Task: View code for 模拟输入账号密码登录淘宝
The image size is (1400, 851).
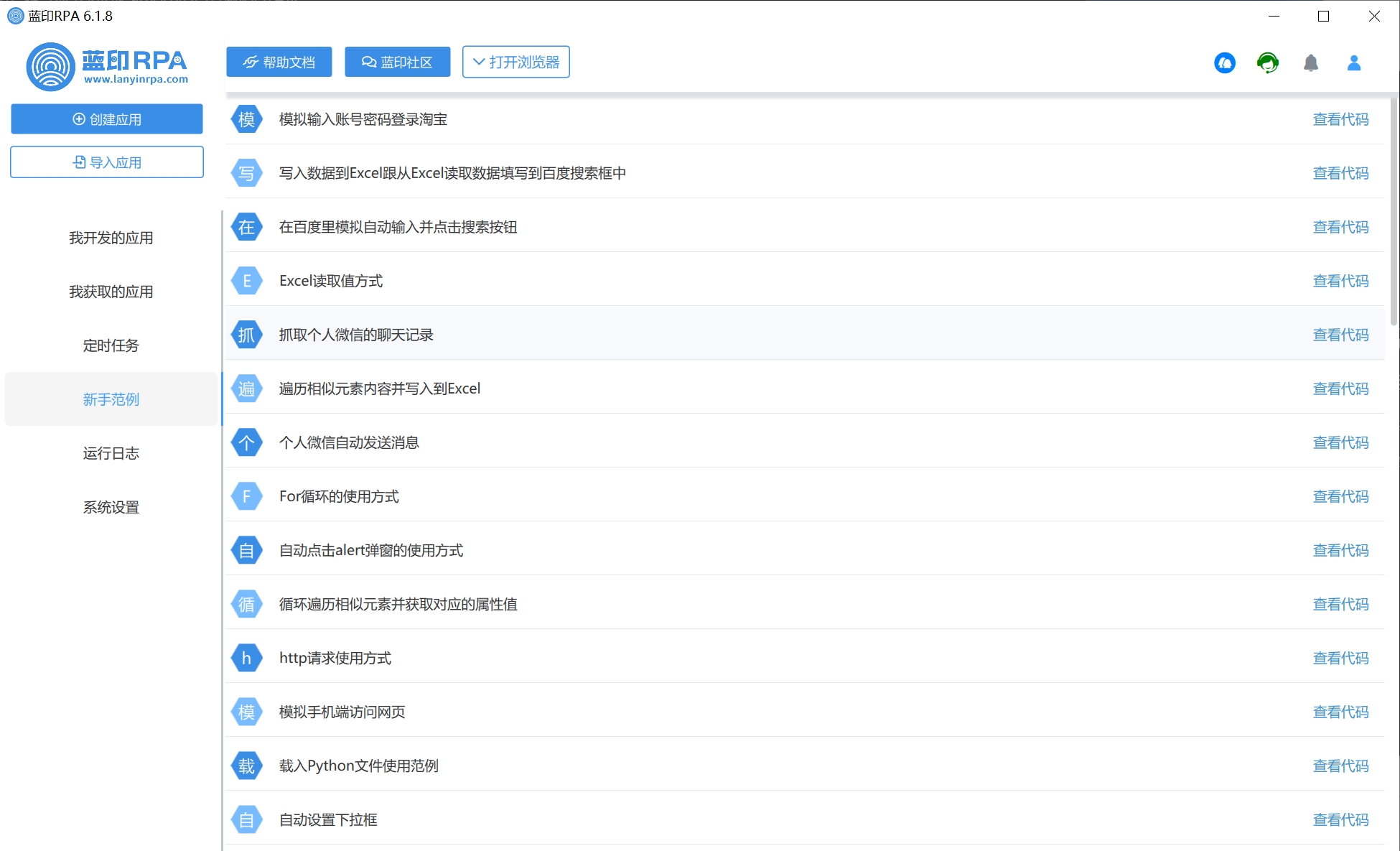Action: click(x=1340, y=119)
